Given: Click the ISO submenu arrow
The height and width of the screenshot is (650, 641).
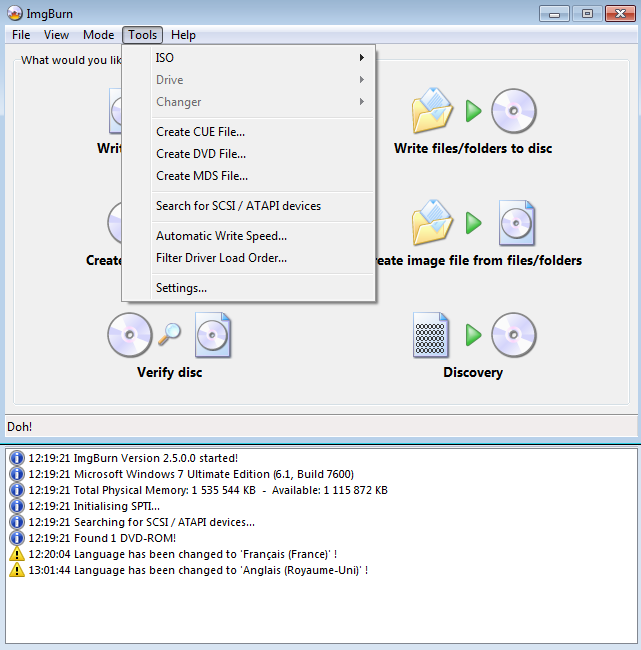Looking at the screenshot, I should (362, 58).
